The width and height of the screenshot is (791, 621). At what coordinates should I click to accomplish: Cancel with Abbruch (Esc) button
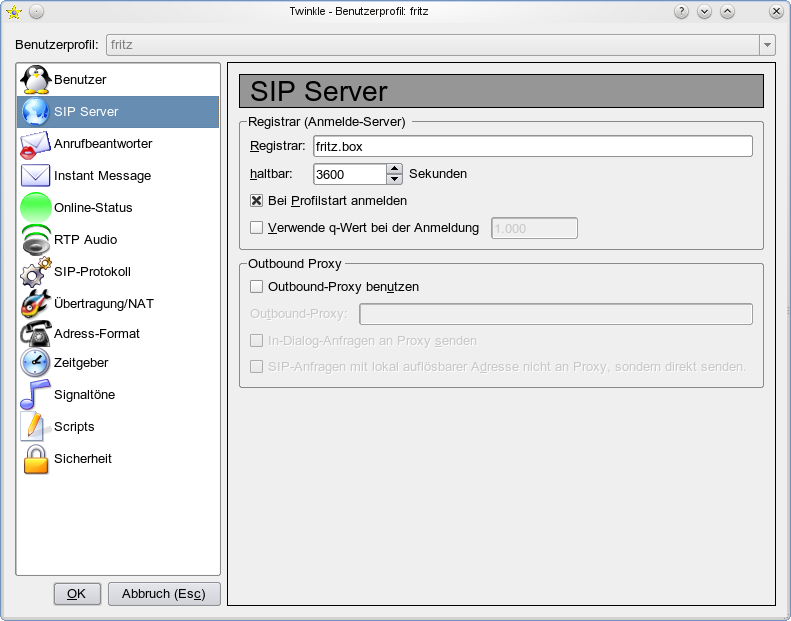[x=164, y=594]
